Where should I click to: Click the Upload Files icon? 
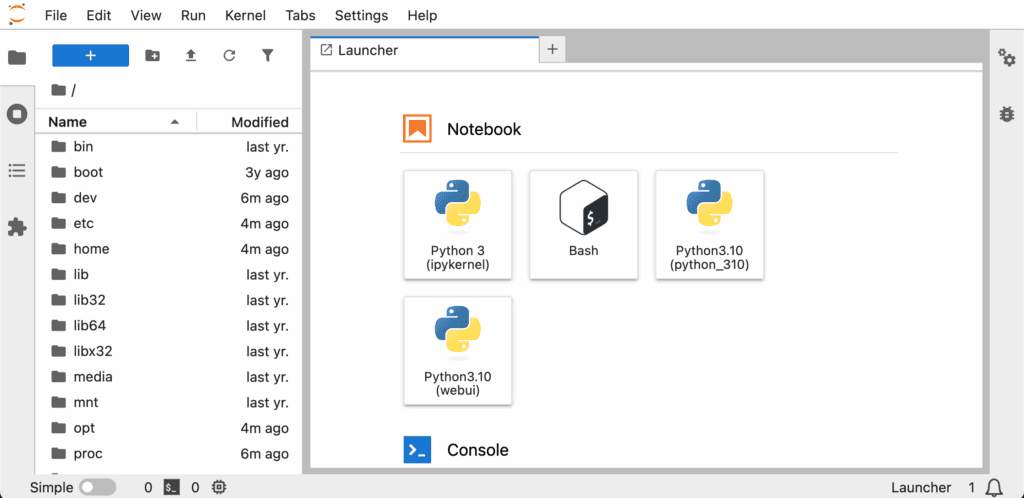[x=191, y=55]
